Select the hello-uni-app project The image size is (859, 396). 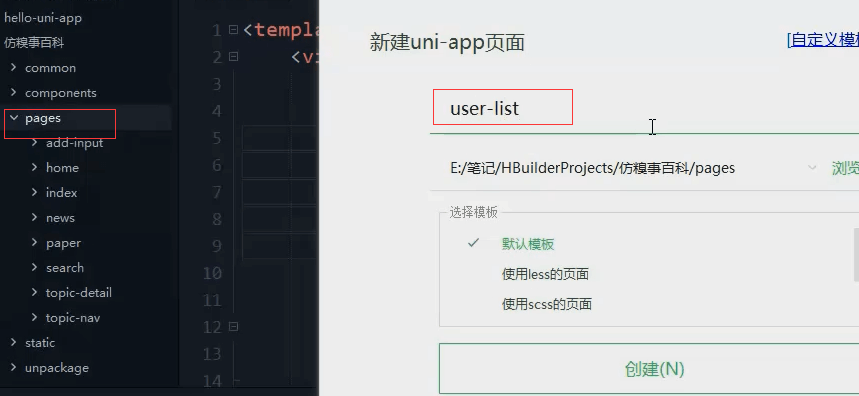pos(43,18)
